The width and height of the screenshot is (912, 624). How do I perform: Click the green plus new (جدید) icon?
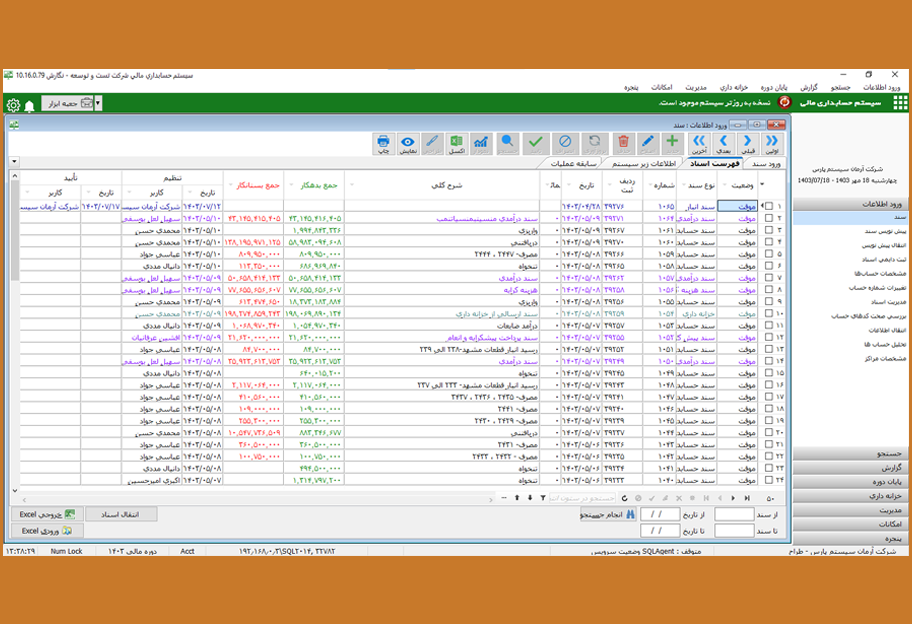pos(672,144)
